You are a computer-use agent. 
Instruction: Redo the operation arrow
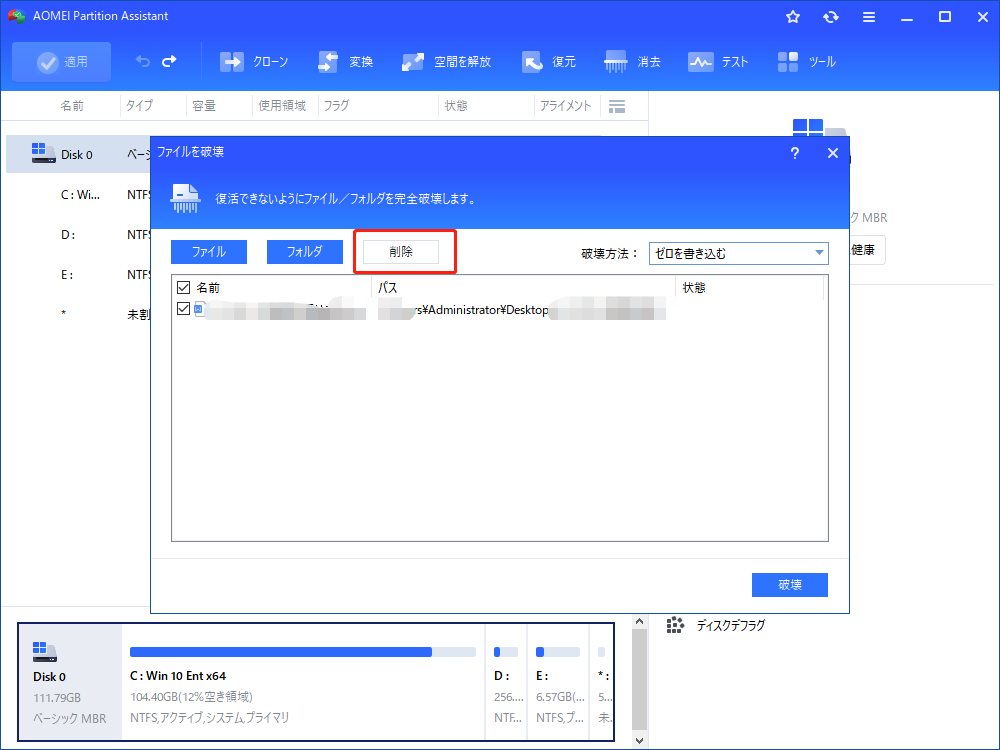tap(170, 61)
